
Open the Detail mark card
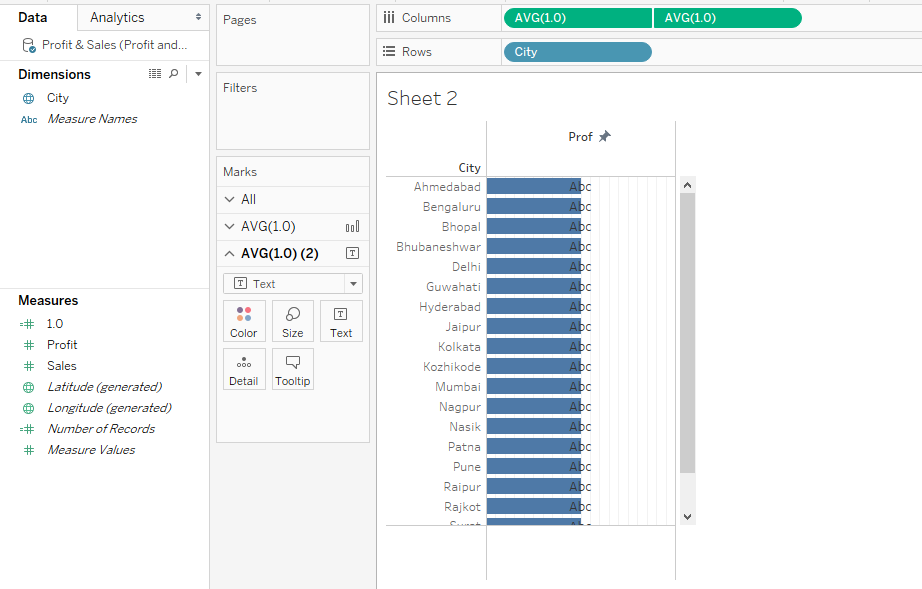click(x=244, y=369)
